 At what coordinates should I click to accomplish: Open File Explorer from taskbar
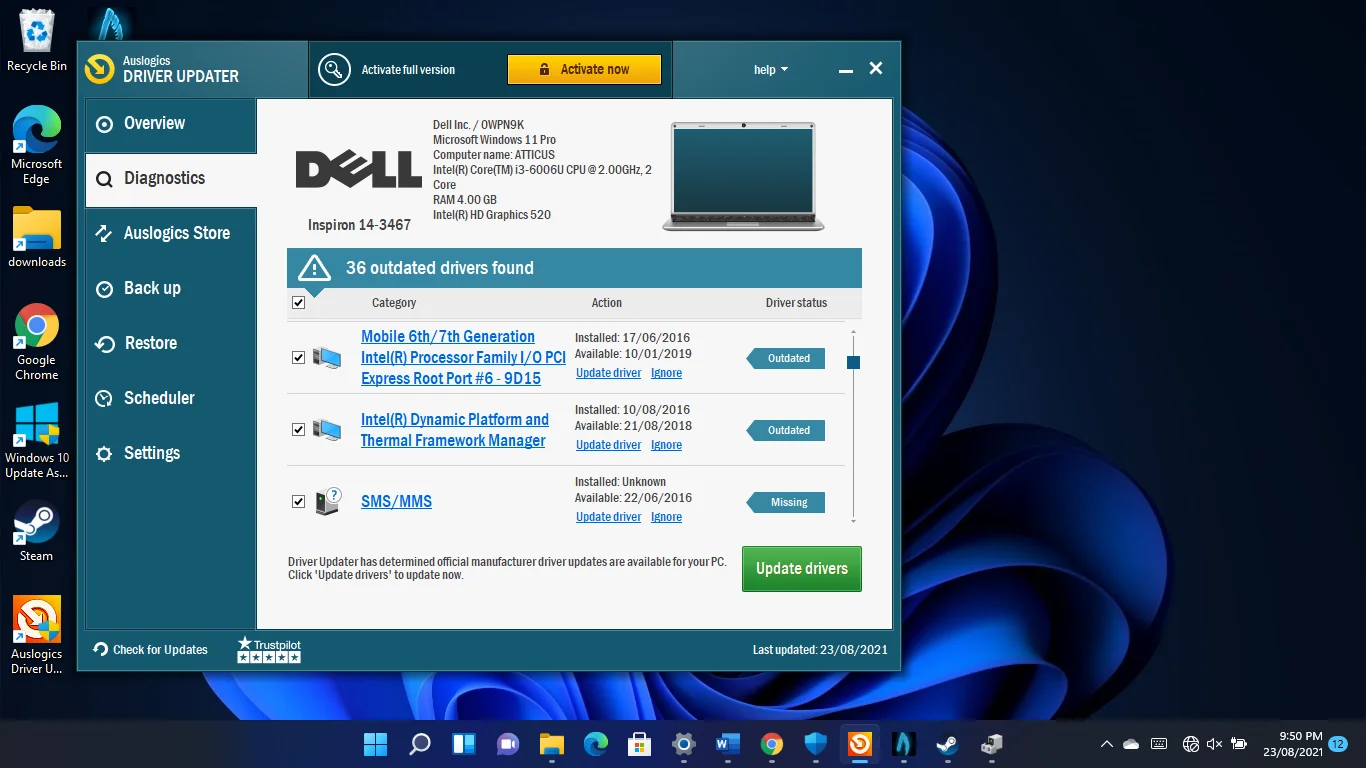[x=552, y=744]
